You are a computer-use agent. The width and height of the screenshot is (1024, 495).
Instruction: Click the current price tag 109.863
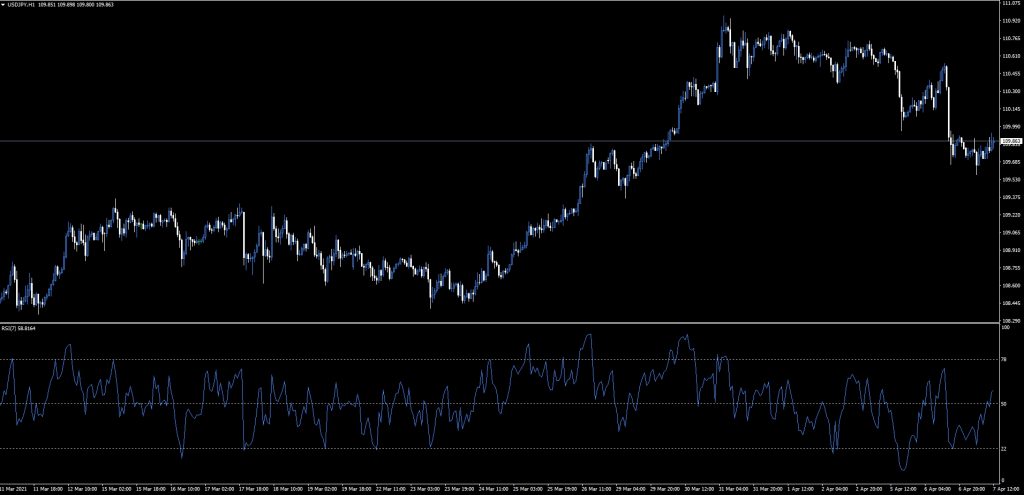(x=1010, y=142)
